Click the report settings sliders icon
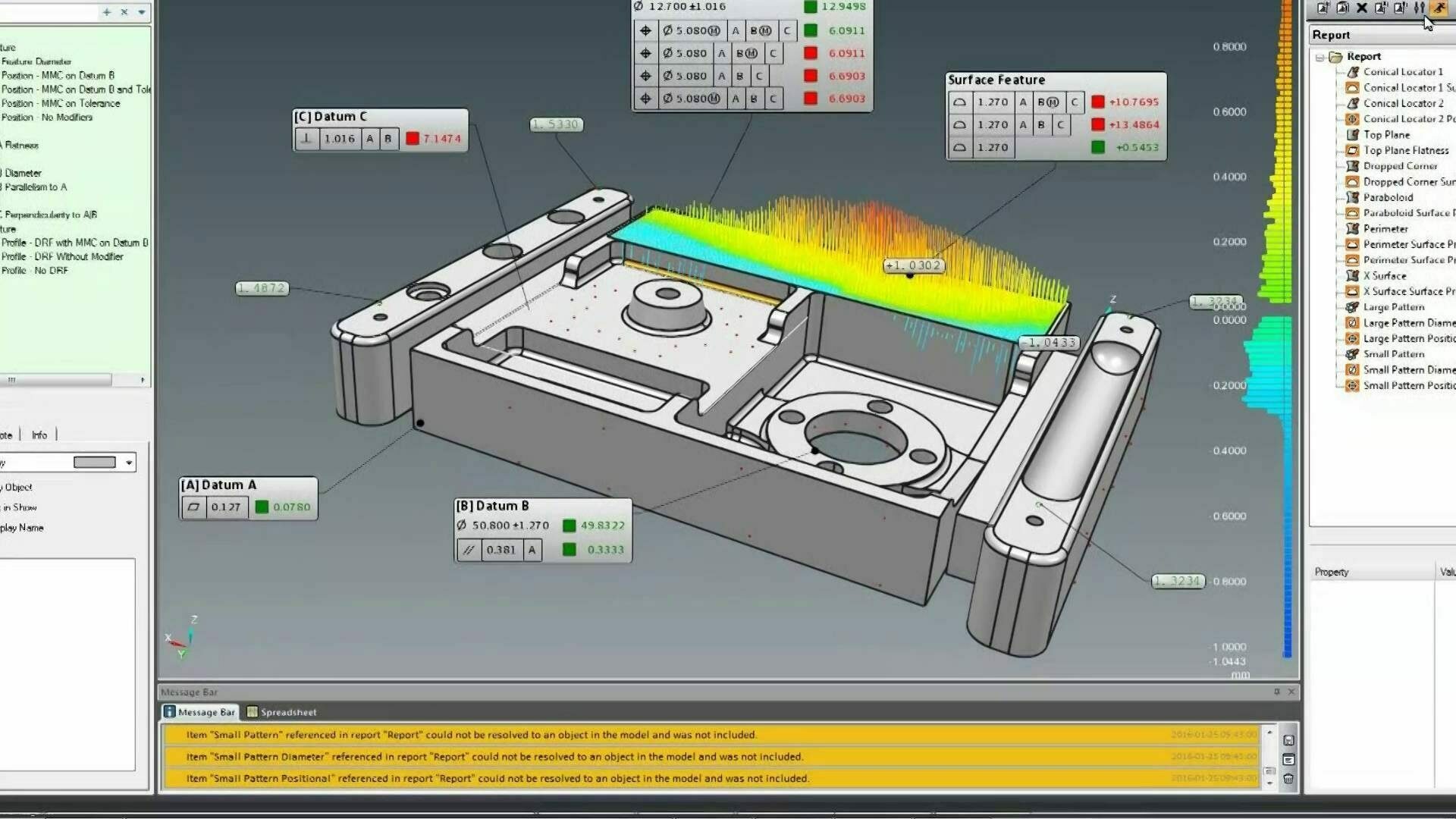The width and height of the screenshot is (1456, 819). 1420,8
